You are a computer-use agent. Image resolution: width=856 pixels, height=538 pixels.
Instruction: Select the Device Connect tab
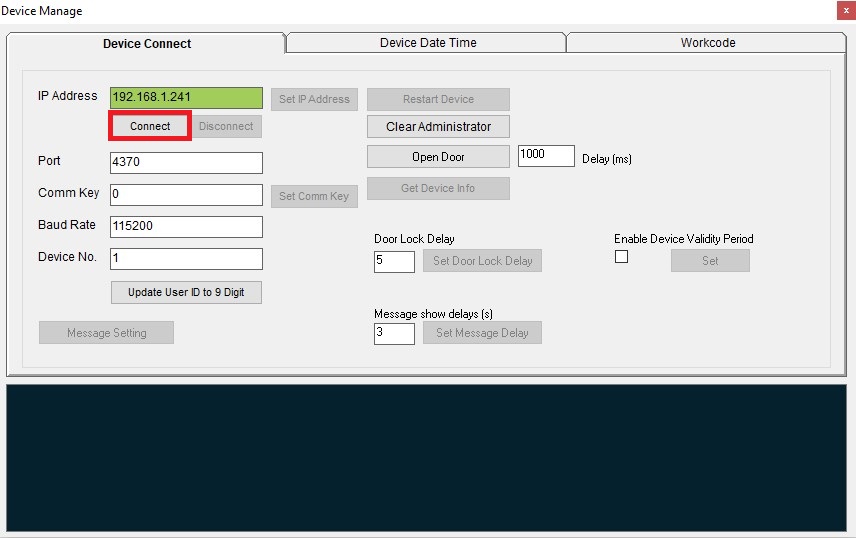(147, 44)
